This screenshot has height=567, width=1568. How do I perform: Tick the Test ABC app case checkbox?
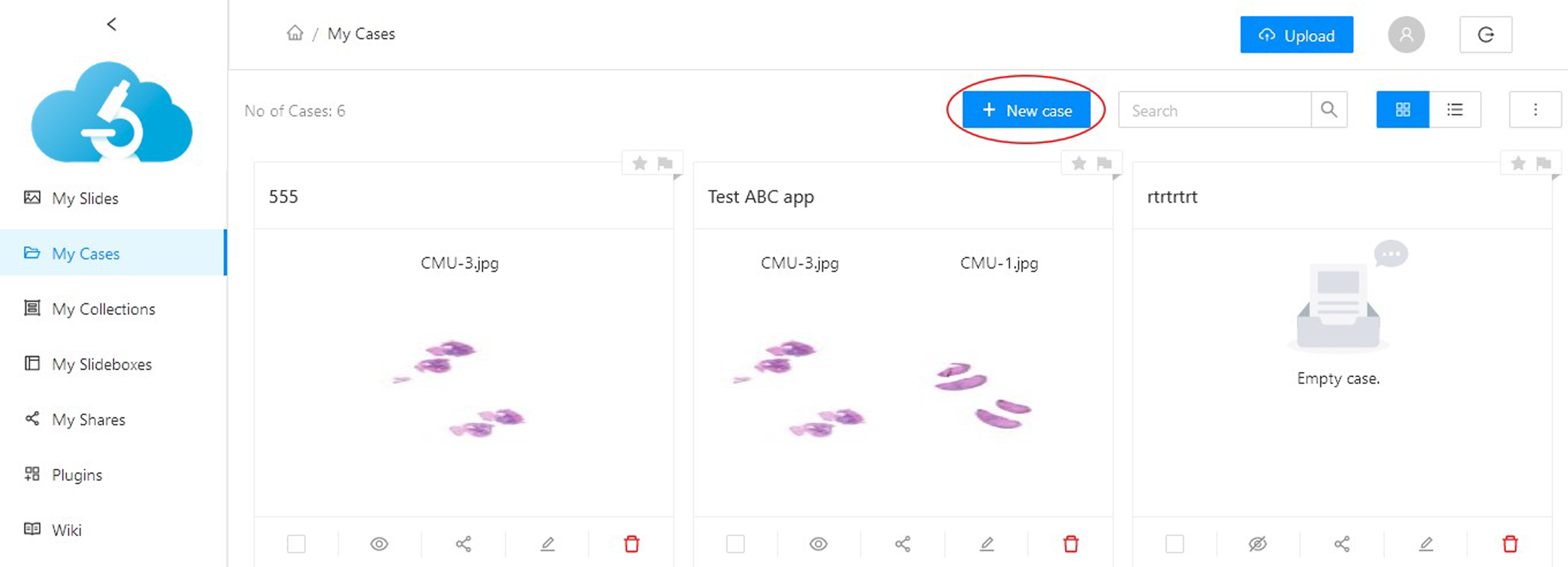pos(736,543)
